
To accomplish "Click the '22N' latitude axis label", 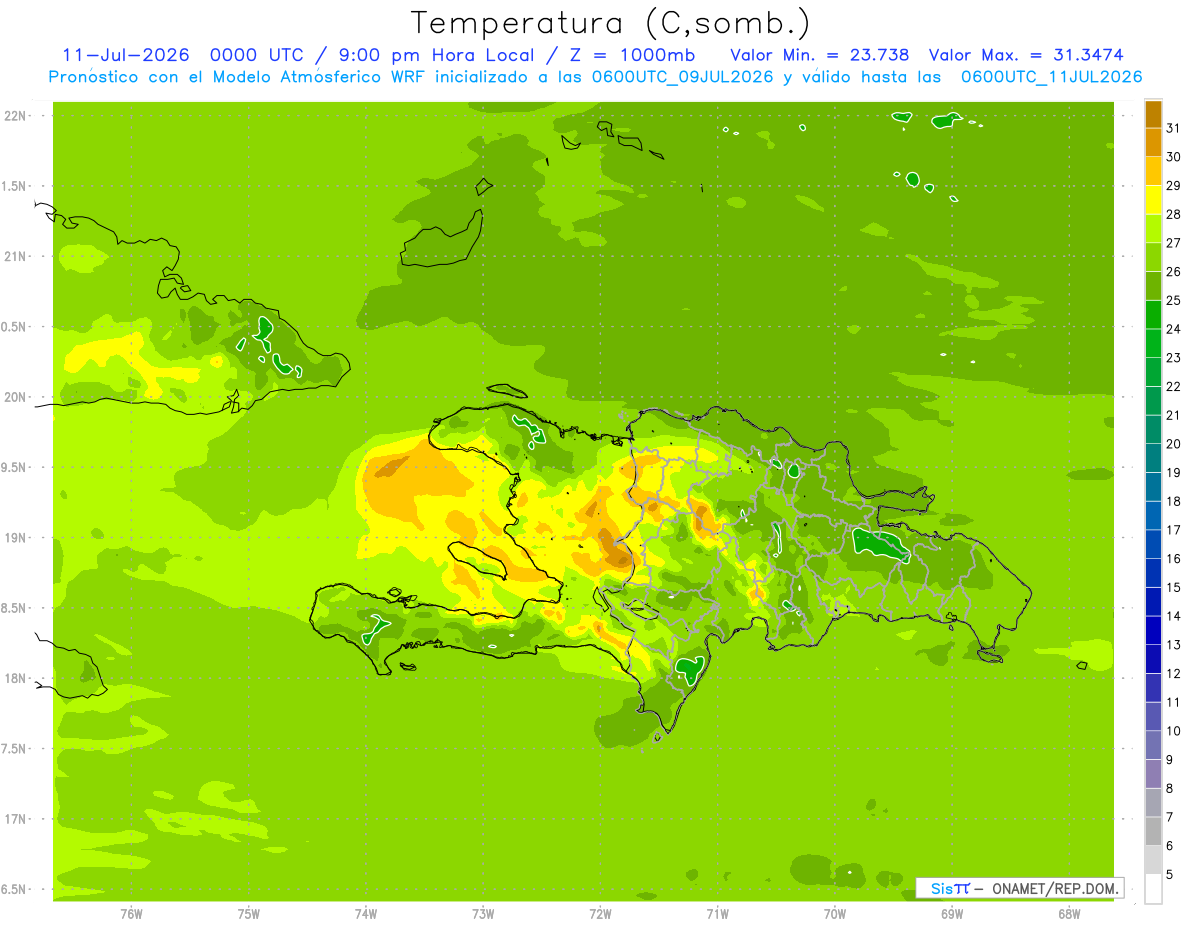I will 17,116.
